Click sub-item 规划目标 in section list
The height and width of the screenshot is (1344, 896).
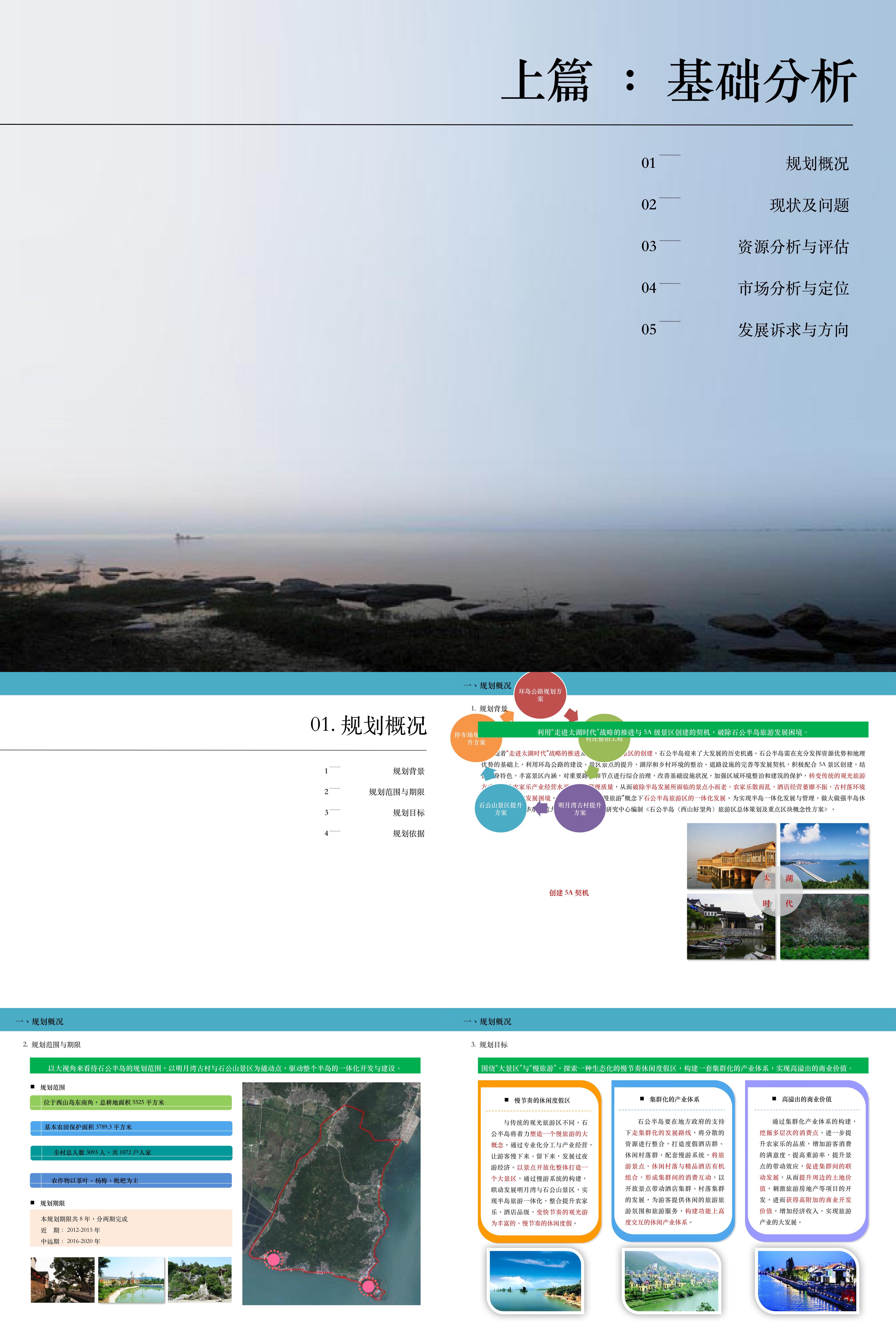[409, 813]
